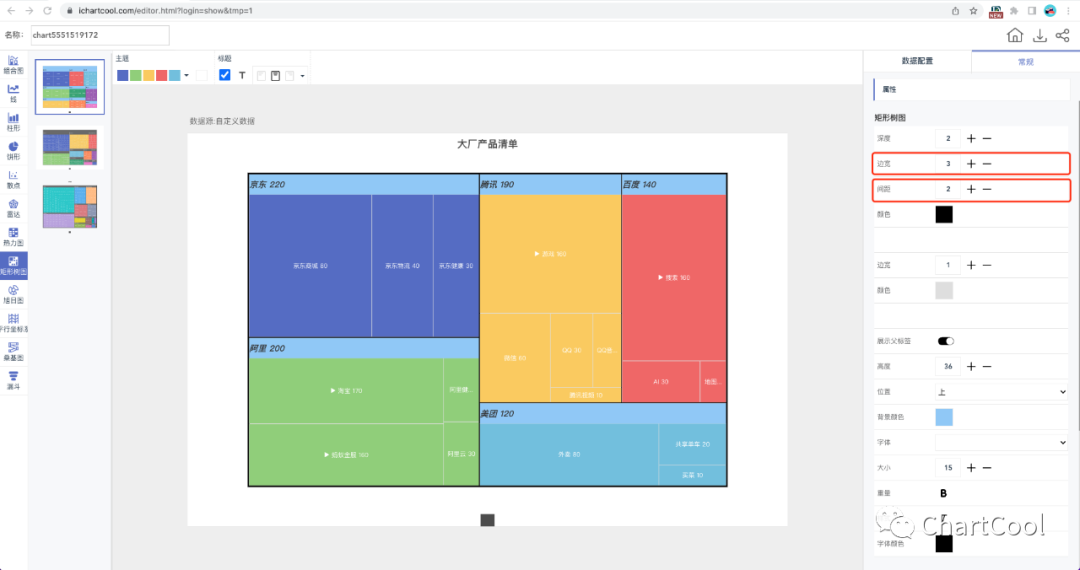1080x570 pixels.
Task: Select the 柱形 bar chart type
Action: (x=13, y=122)
